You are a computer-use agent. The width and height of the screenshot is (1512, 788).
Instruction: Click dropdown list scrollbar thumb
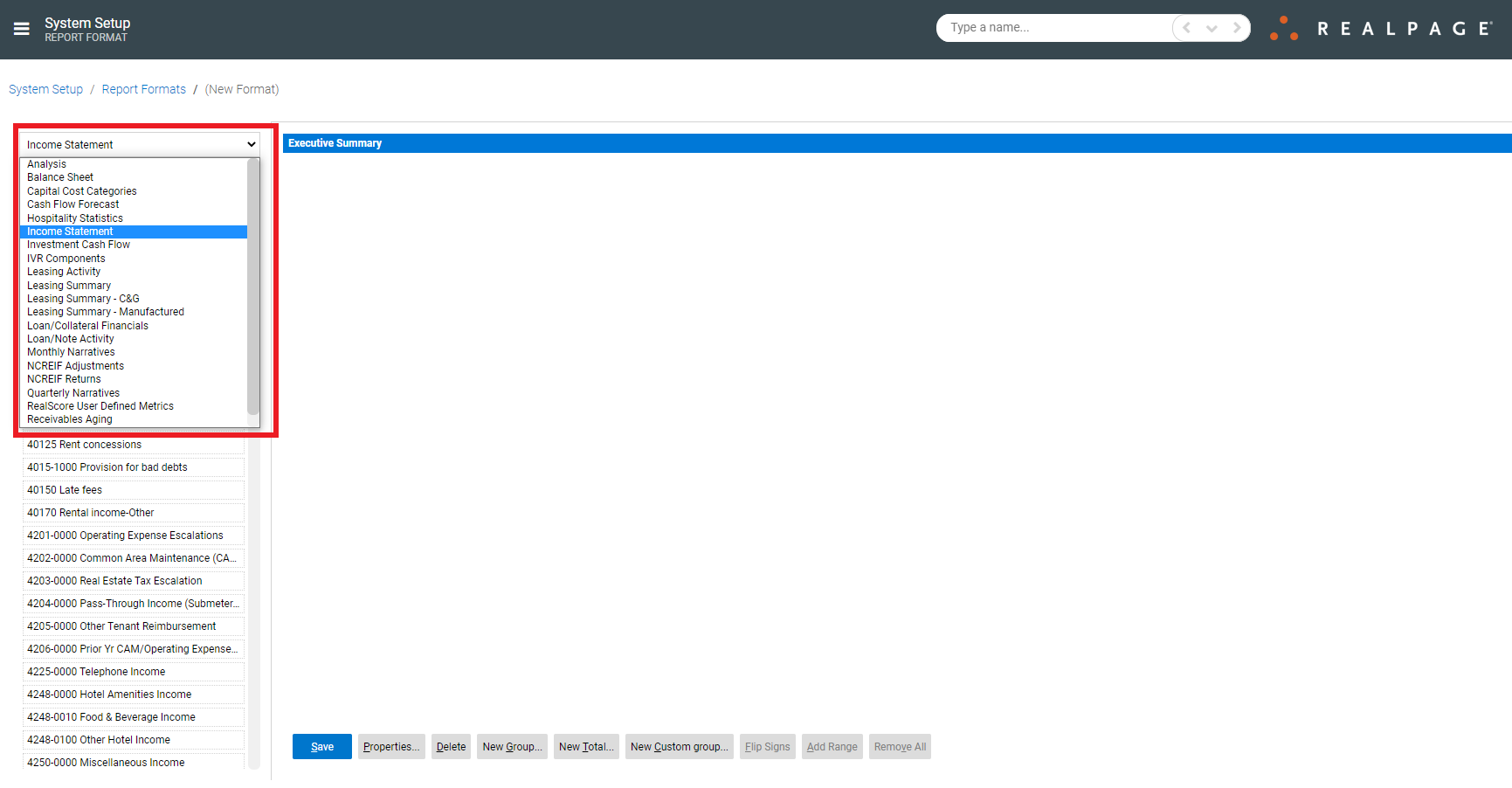point(253,287)
